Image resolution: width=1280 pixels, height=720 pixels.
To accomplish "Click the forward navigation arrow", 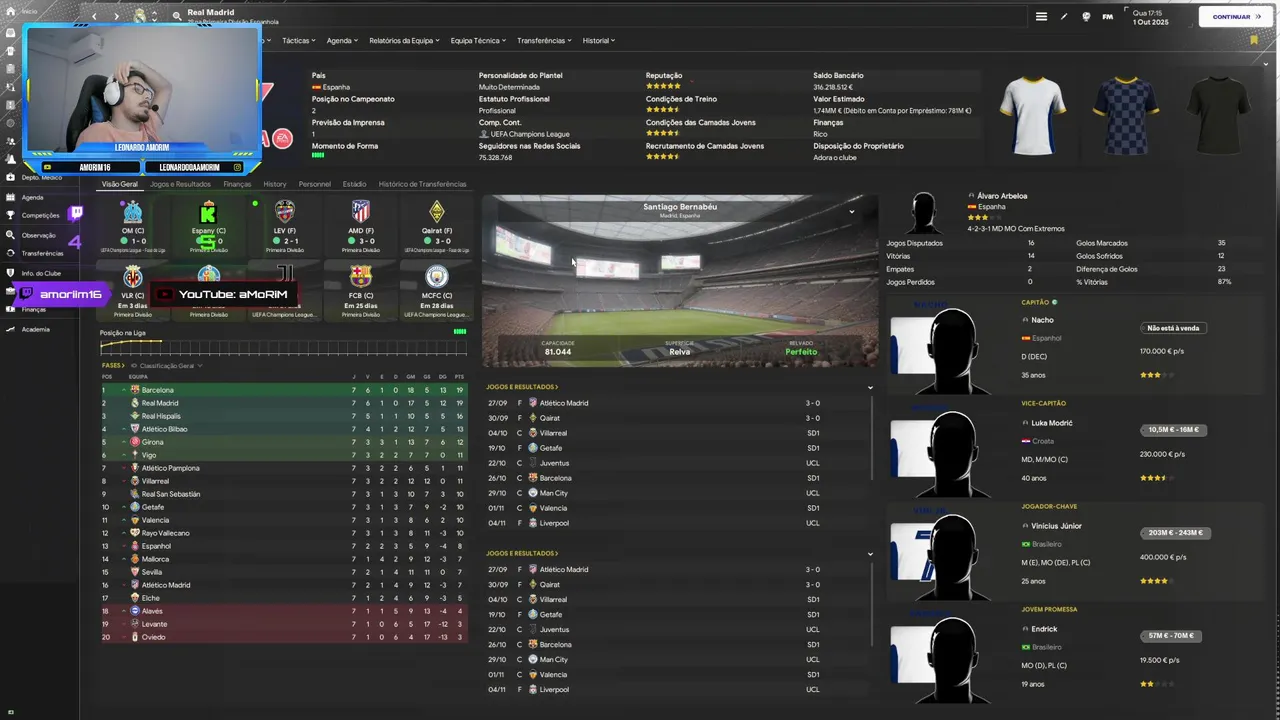I will point(116,16).
